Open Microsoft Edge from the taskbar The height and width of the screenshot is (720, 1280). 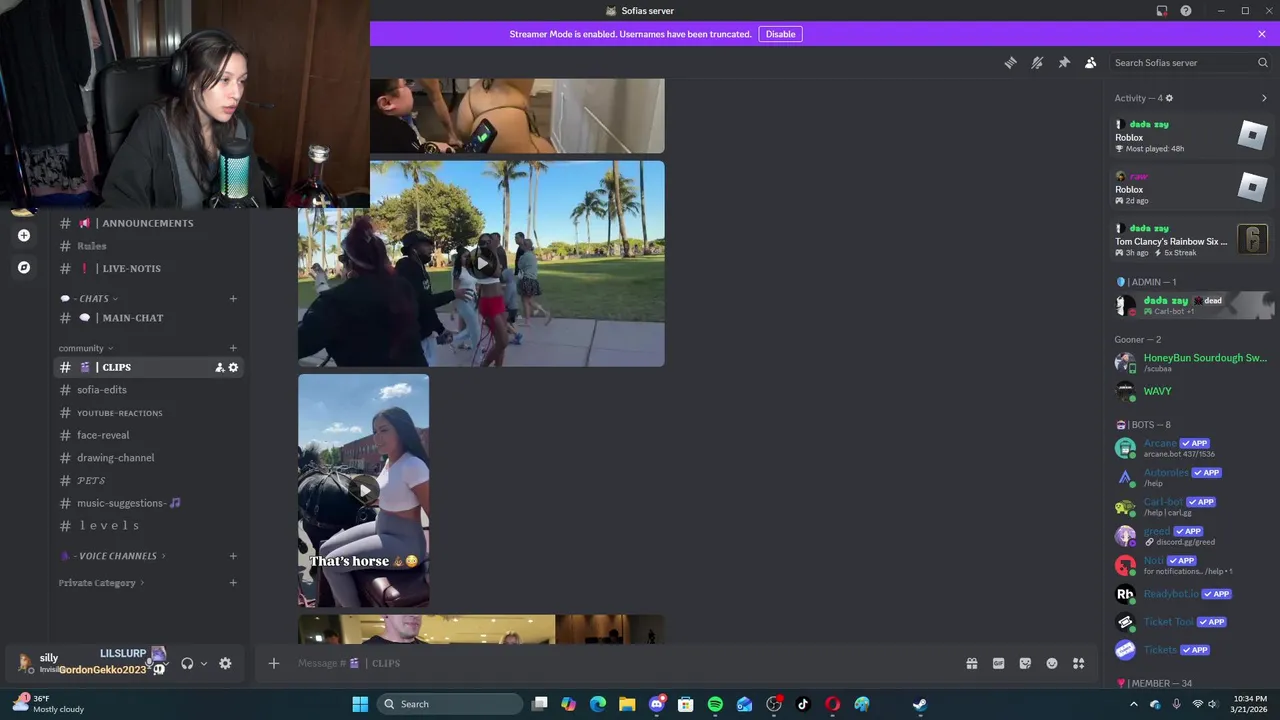point(598,704)
